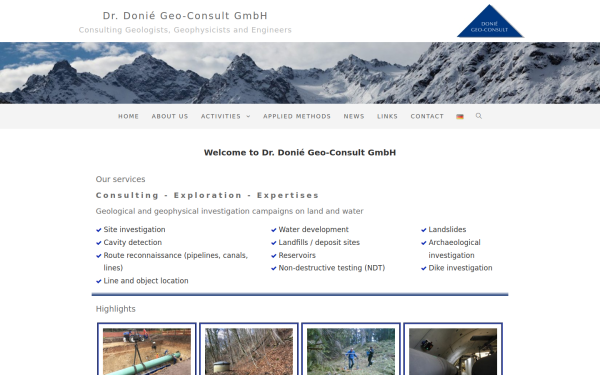This screenshot has height=375, width=600.
Task: Open the About Us menu item
Action: [170, 116]
